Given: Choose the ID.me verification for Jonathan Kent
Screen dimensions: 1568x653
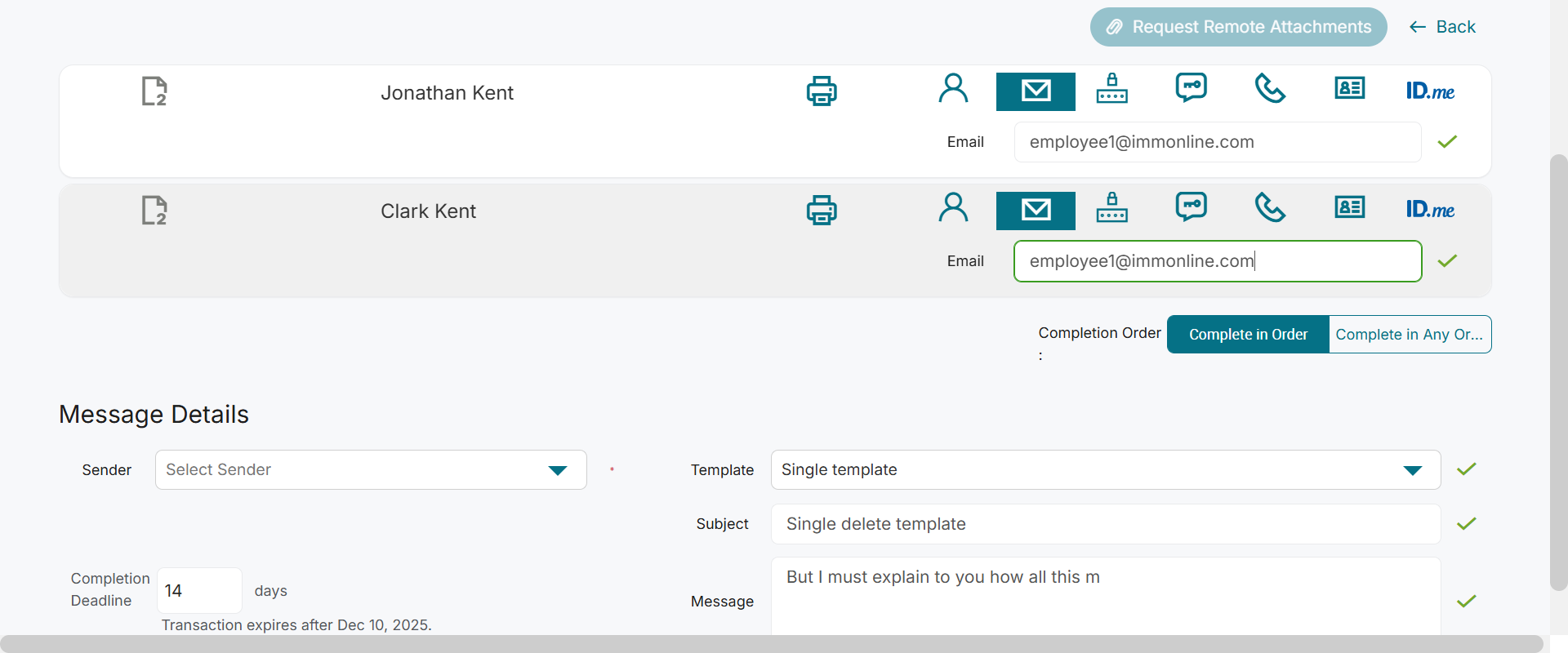Looking at the screenshot, I should (1430, 91).
